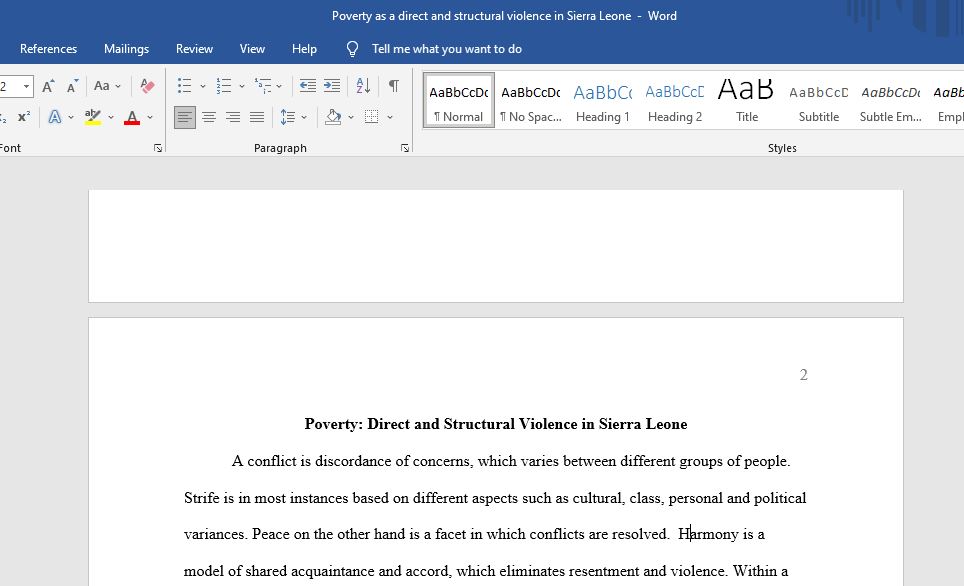Shrink the font size one step
This screenshot has height=586, width=964.
tap(73, 86)
